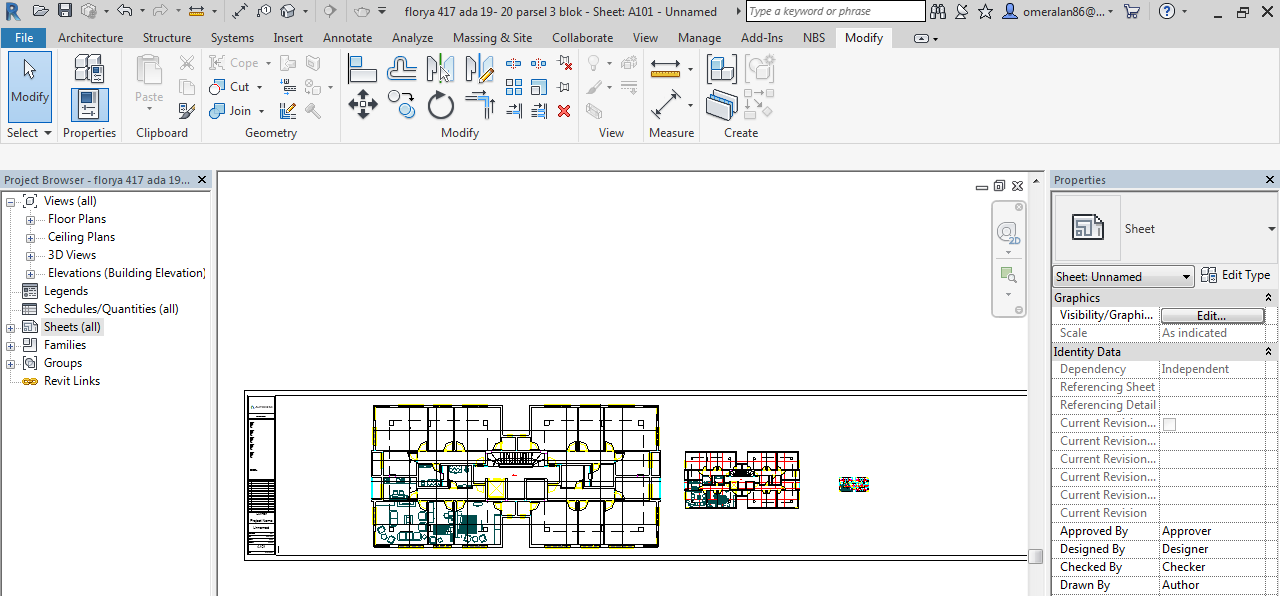
Task: Click the Open folder icon in quick access
Action: pos(40,11)
